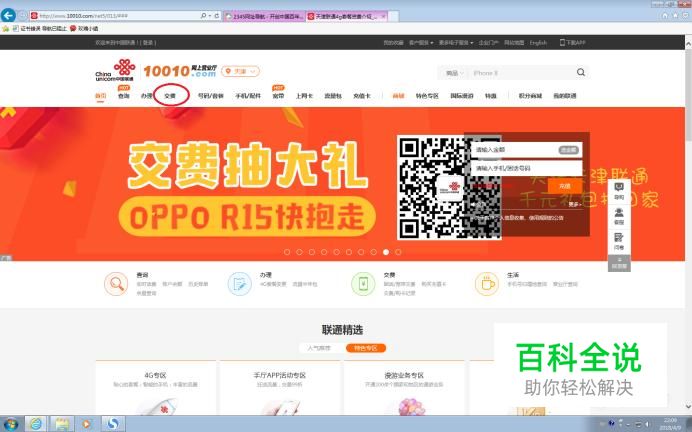The height and width of the screenshot is (432, 692).
Task: Click the iPhone X site search field
Action: point(521,73)
